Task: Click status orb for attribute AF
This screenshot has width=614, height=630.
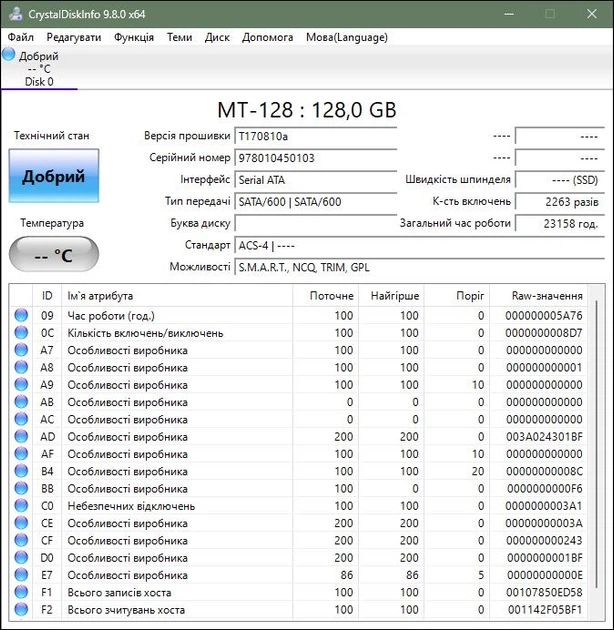Action: coord(21,454)
